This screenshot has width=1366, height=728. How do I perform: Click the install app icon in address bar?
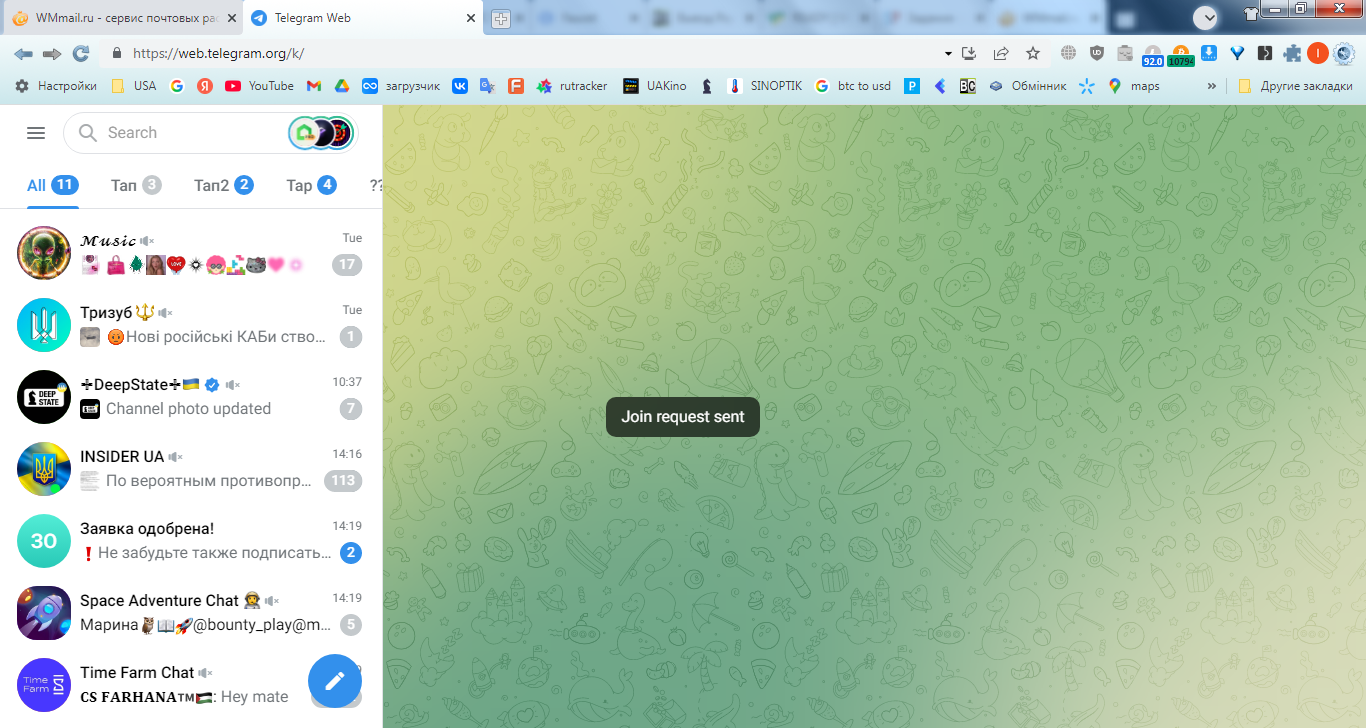coord(968,53)
